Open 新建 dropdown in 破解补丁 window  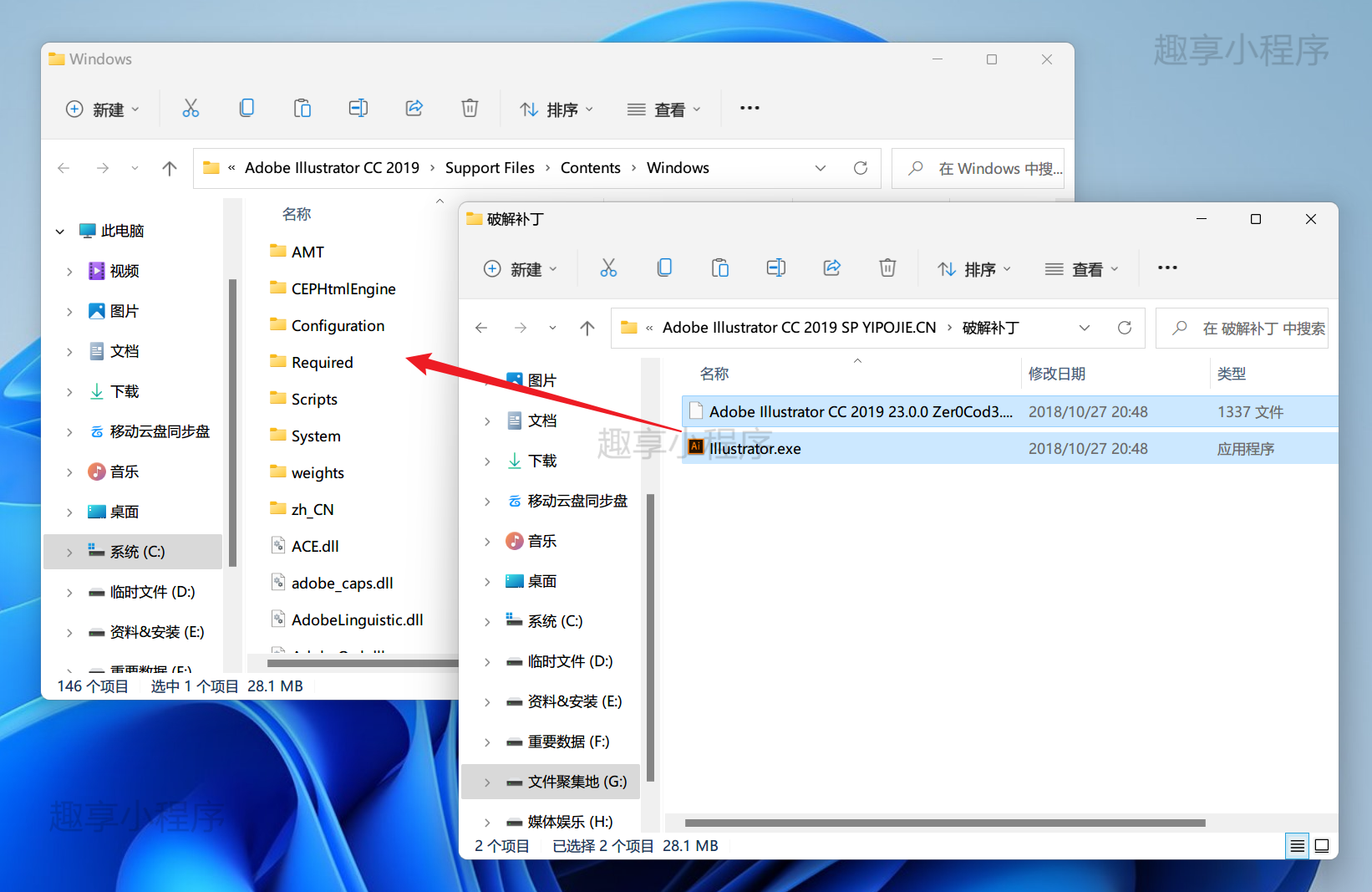(x=521, y=269)
